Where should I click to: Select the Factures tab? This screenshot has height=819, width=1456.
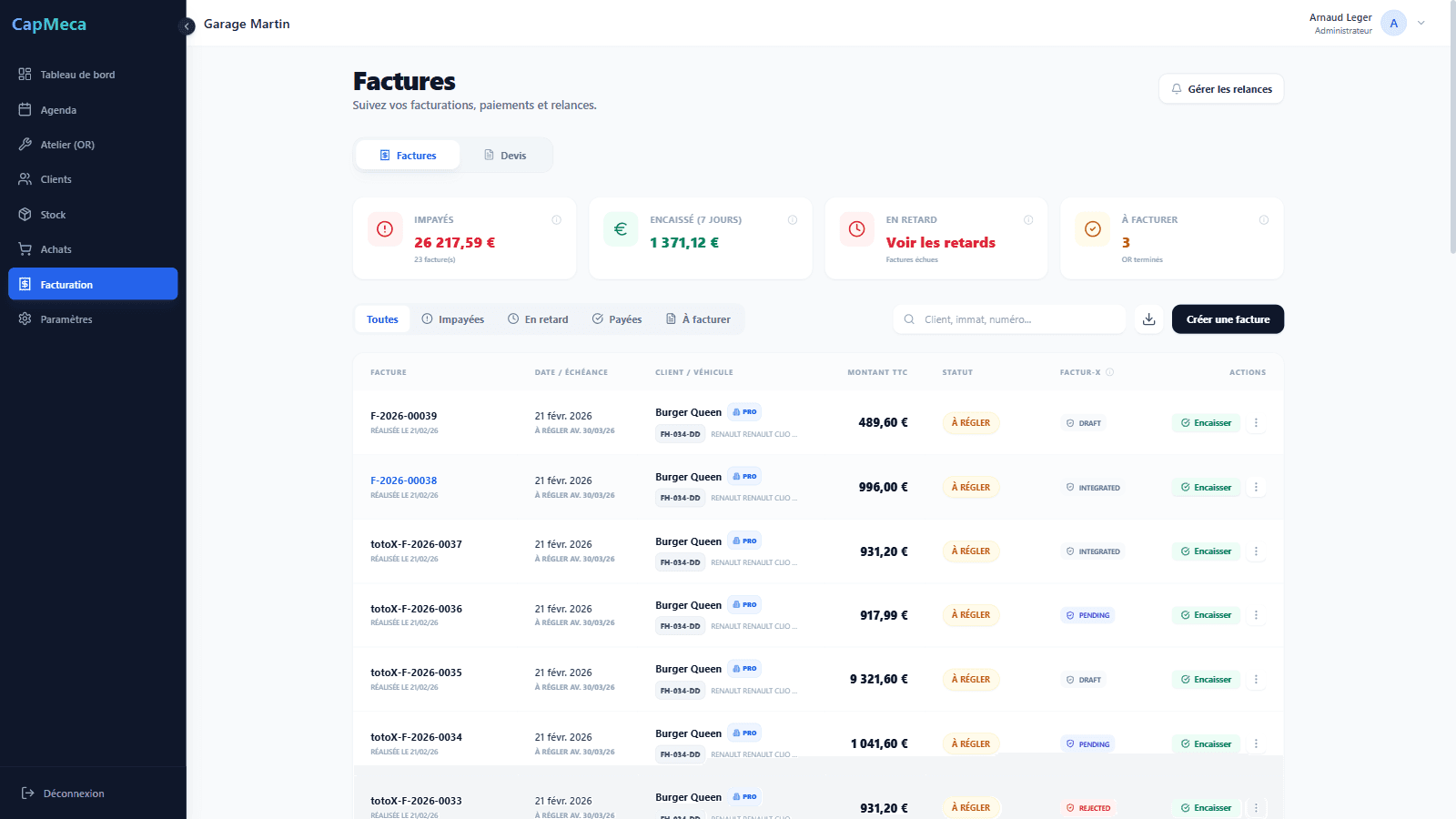[x=407, y=155]
